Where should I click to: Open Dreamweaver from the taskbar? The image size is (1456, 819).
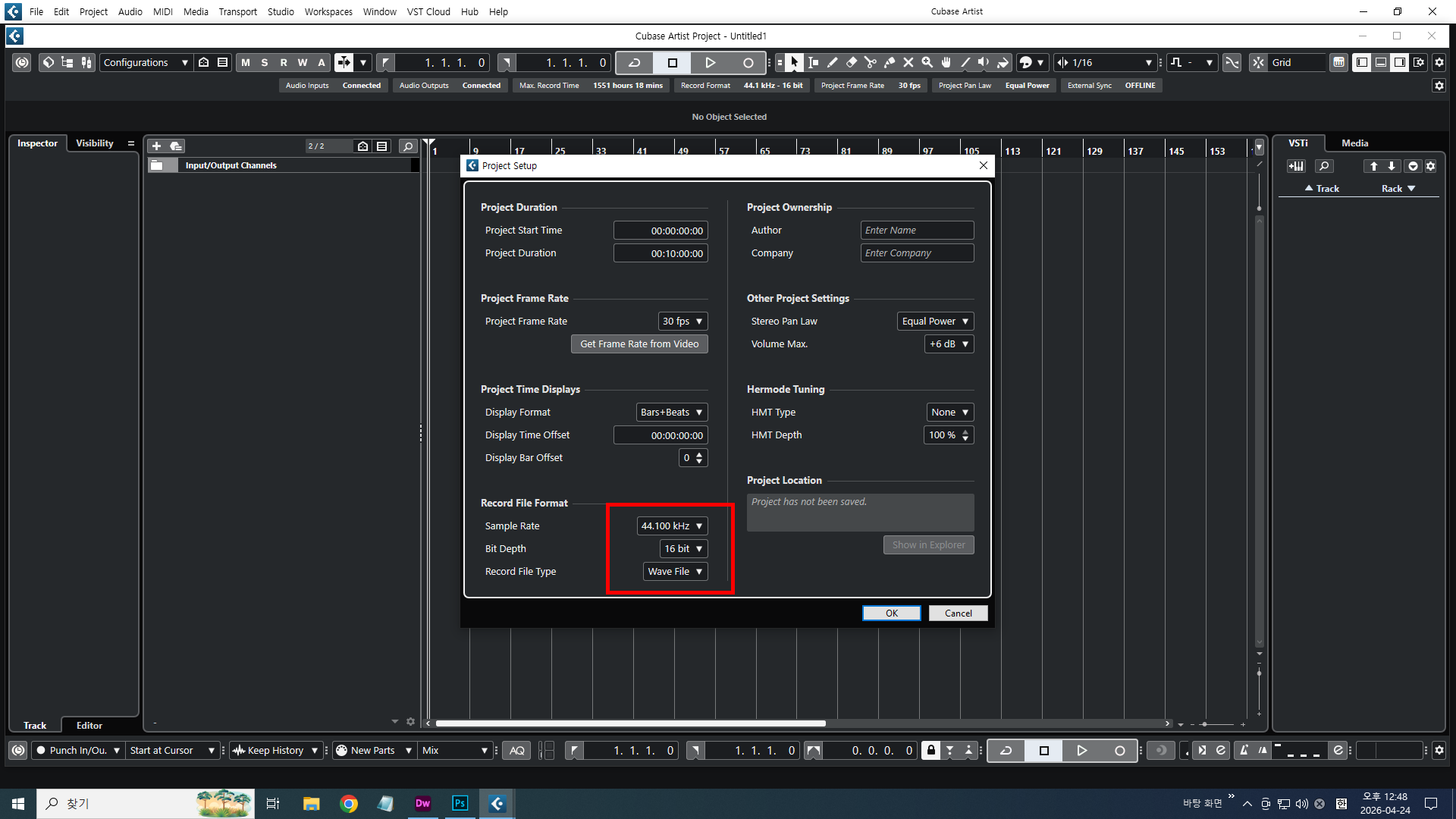tap(423, 803)
